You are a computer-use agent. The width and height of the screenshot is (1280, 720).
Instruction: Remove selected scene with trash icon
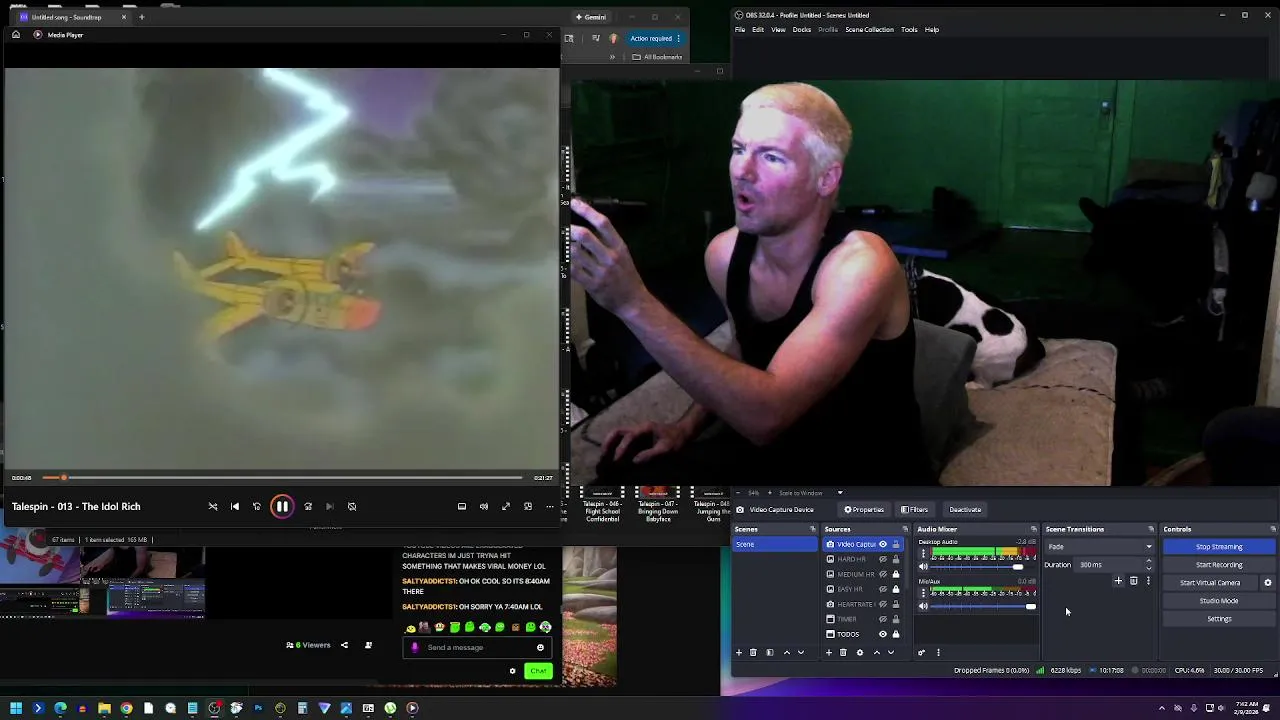coord(753,653)
